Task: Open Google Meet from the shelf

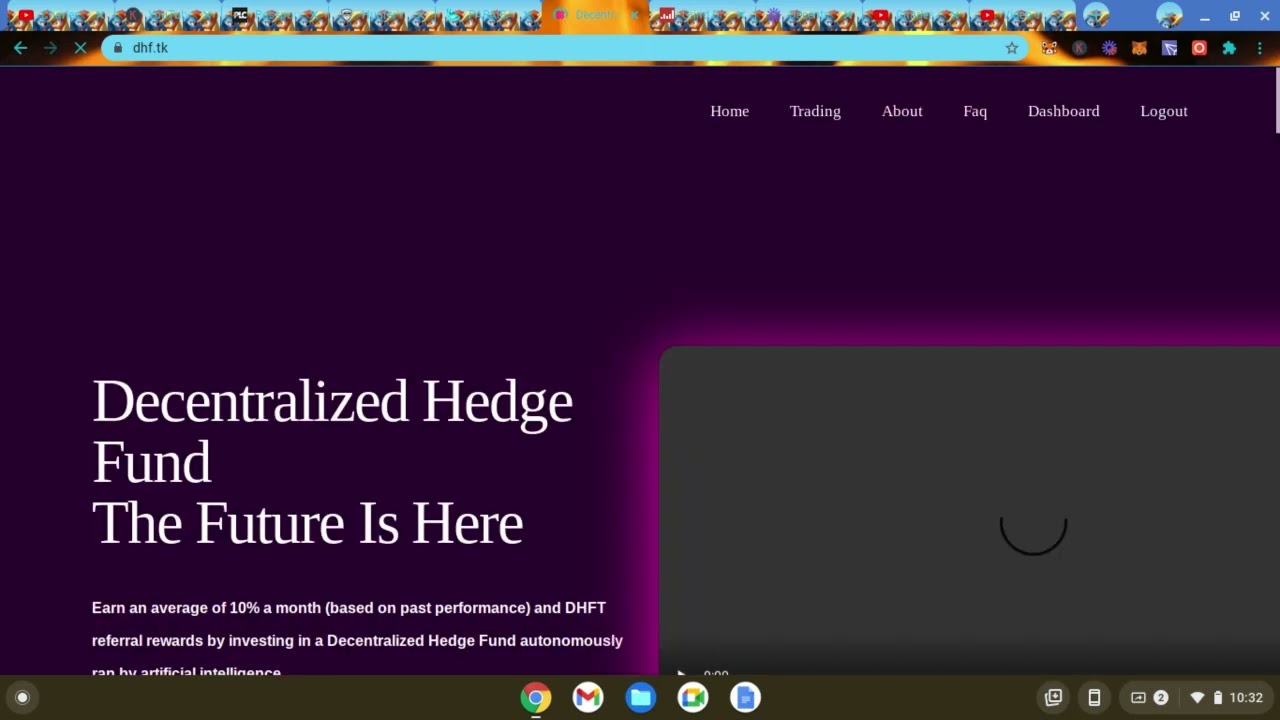Action: (x=693, y=697)
